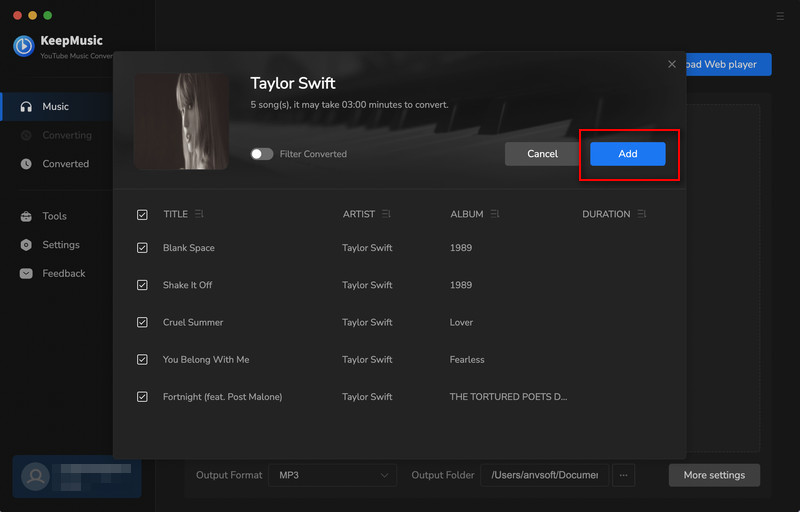Click the Settings hexagon icon
This screenshot has height=512, width=800.
26,245
